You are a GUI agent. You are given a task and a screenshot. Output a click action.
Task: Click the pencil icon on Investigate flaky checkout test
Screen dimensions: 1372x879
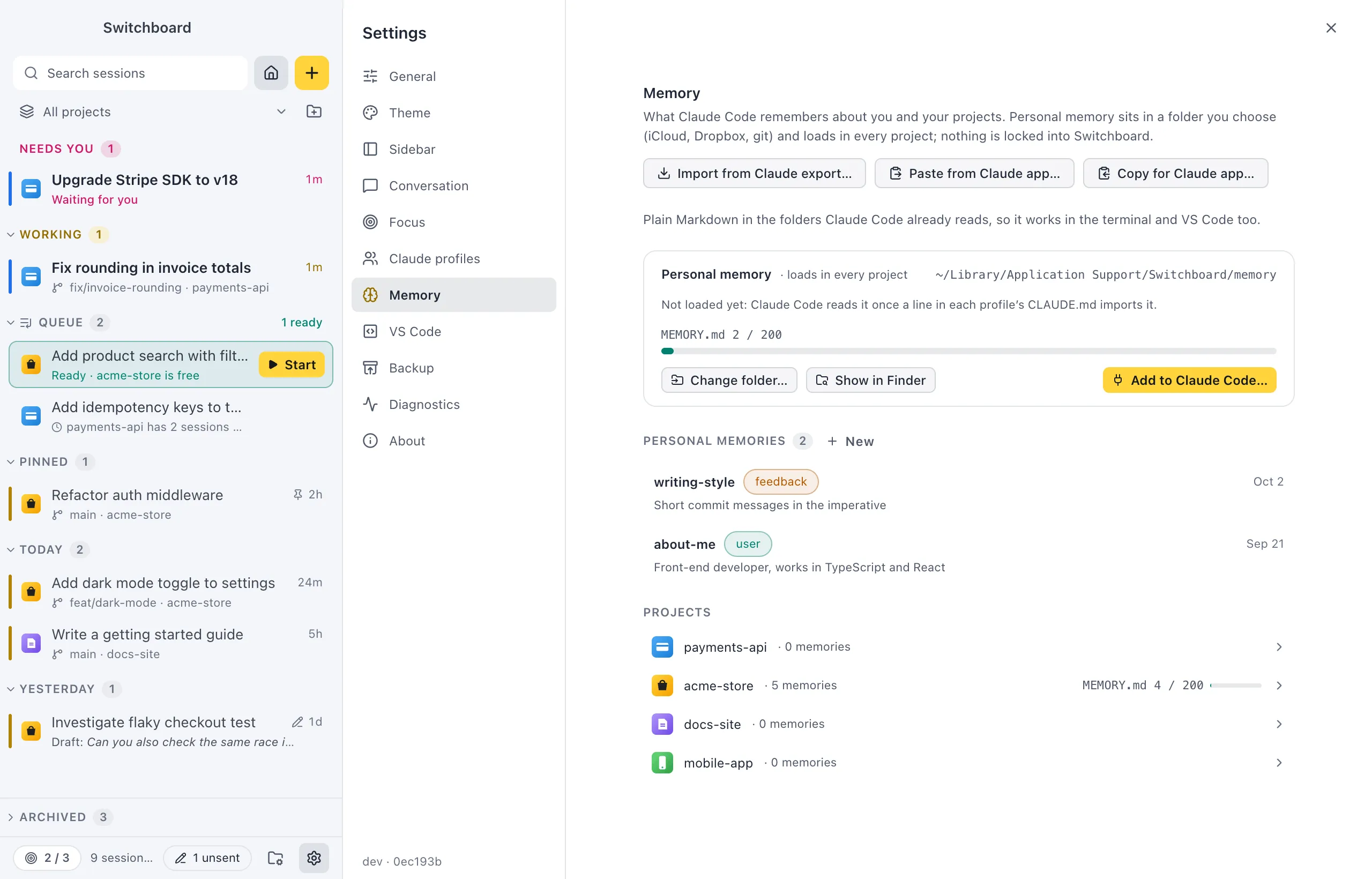click(x=297, y=722)
